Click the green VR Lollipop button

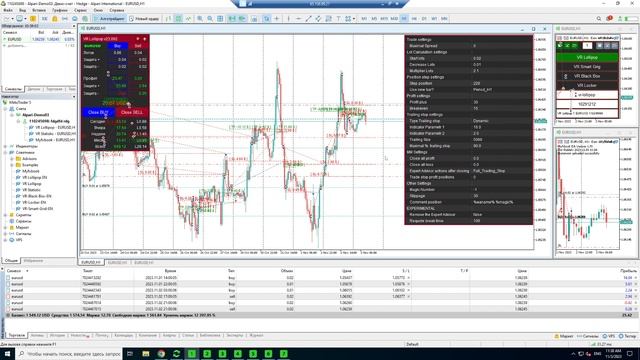(x=587, y=58)
